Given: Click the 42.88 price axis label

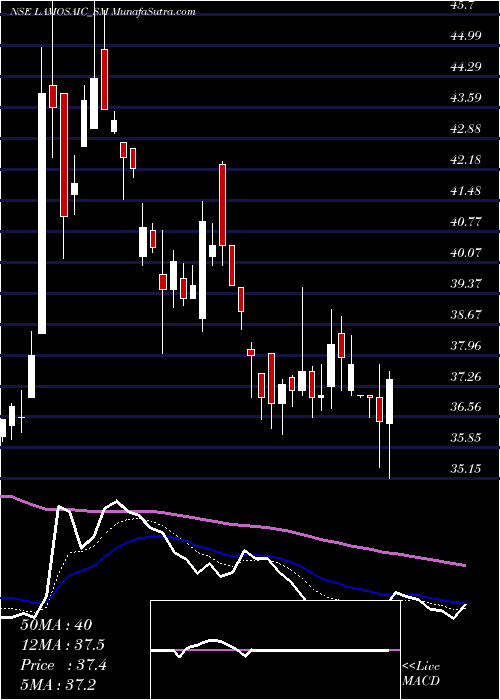Looking at the screenshot, I should point(467,129).
